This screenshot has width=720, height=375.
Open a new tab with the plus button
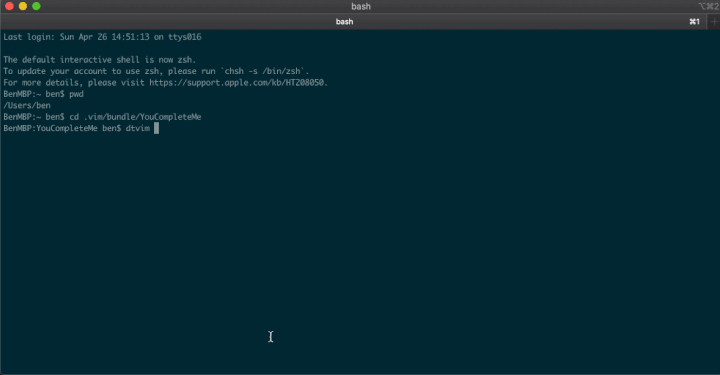[x=714, y=22]
